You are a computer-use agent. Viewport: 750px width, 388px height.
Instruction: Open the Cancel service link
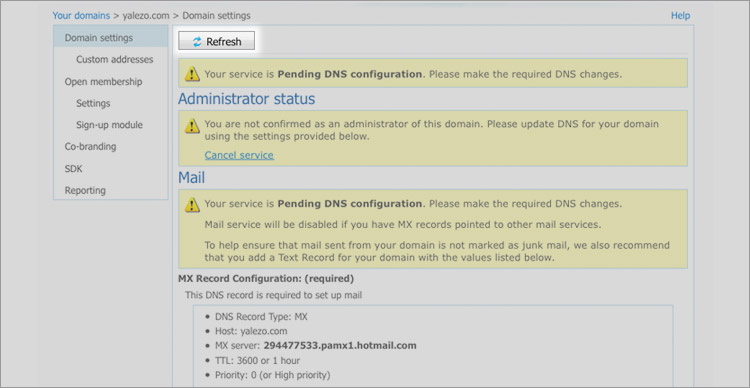239,155
